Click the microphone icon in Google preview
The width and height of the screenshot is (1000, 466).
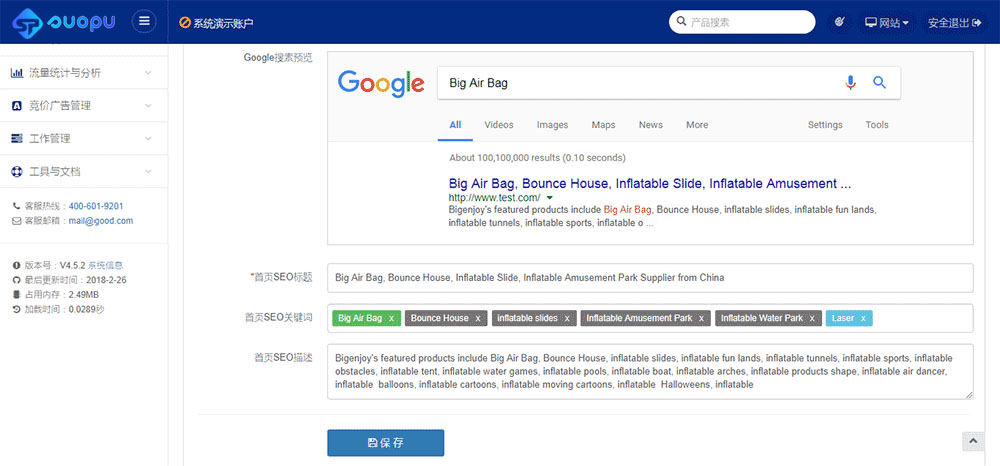(851, 83)
